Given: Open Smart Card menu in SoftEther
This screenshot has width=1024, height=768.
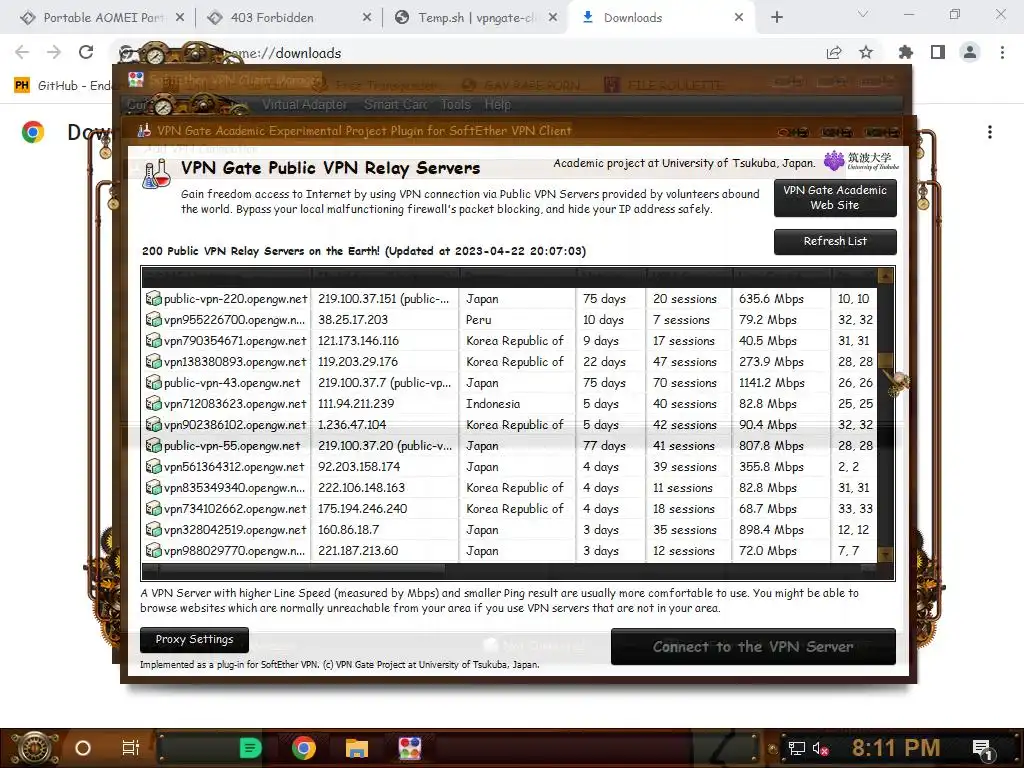Looking at the screenshot, I should tap(396, 104).
